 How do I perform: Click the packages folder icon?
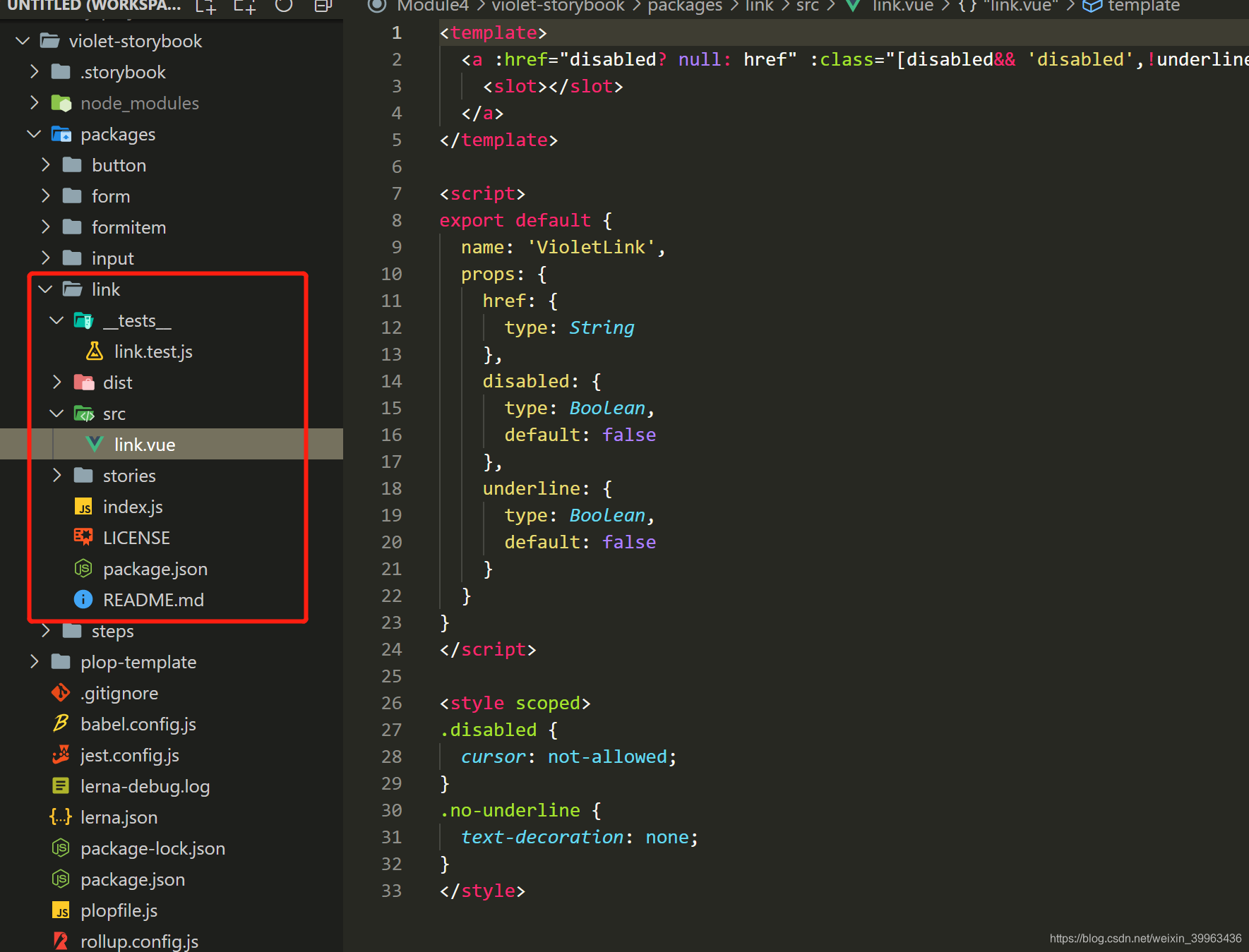(x=61, y=134)
